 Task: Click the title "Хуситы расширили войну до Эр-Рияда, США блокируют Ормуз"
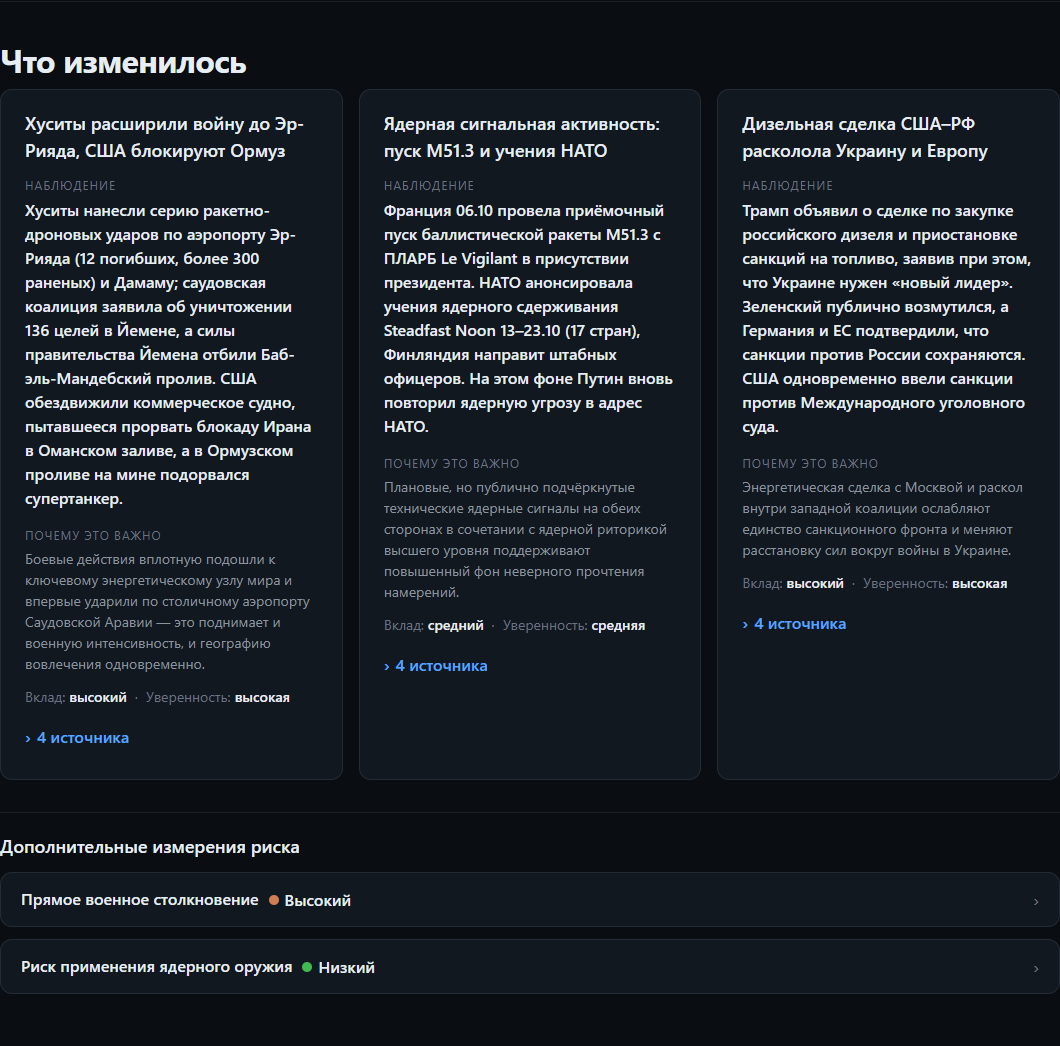coord(164,137)
